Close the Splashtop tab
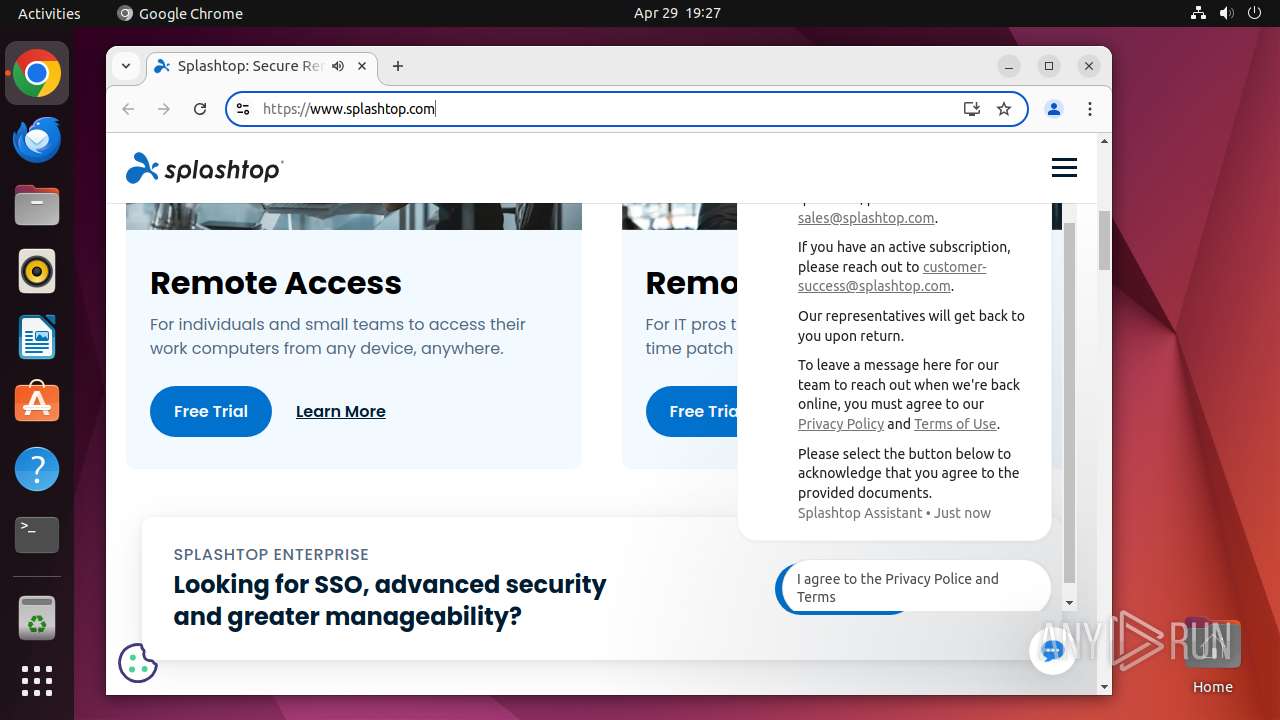This screenshot has height=720, width=1280. point(362,66)
